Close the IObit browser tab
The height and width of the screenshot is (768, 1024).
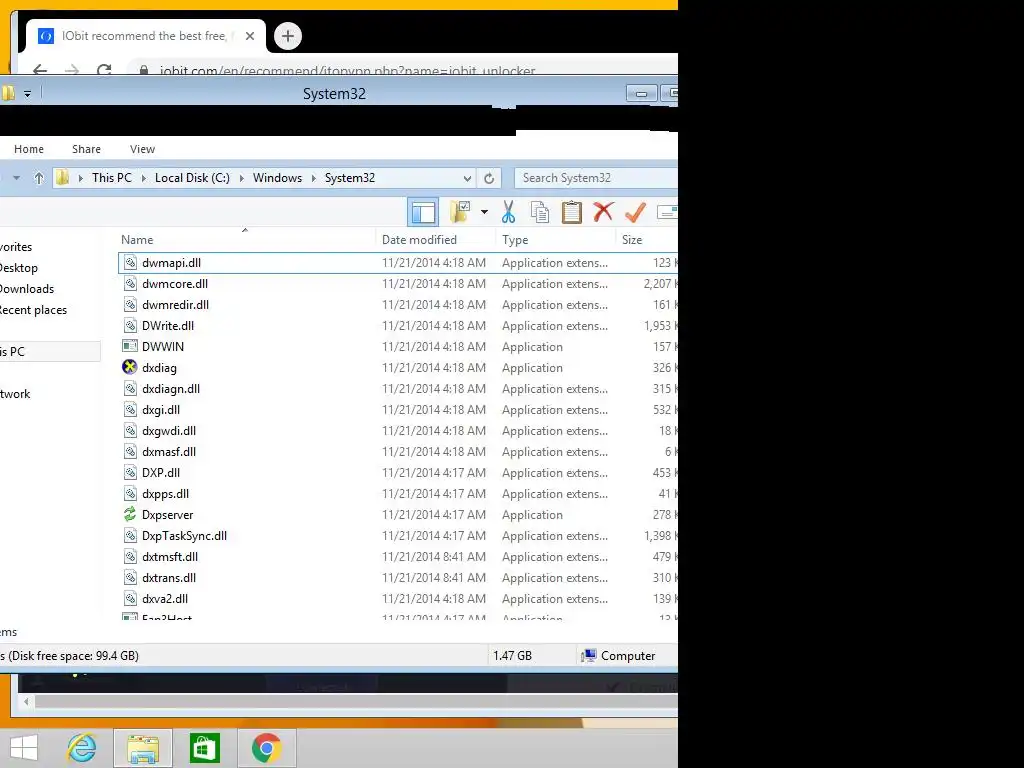click(x=249, y=36)
